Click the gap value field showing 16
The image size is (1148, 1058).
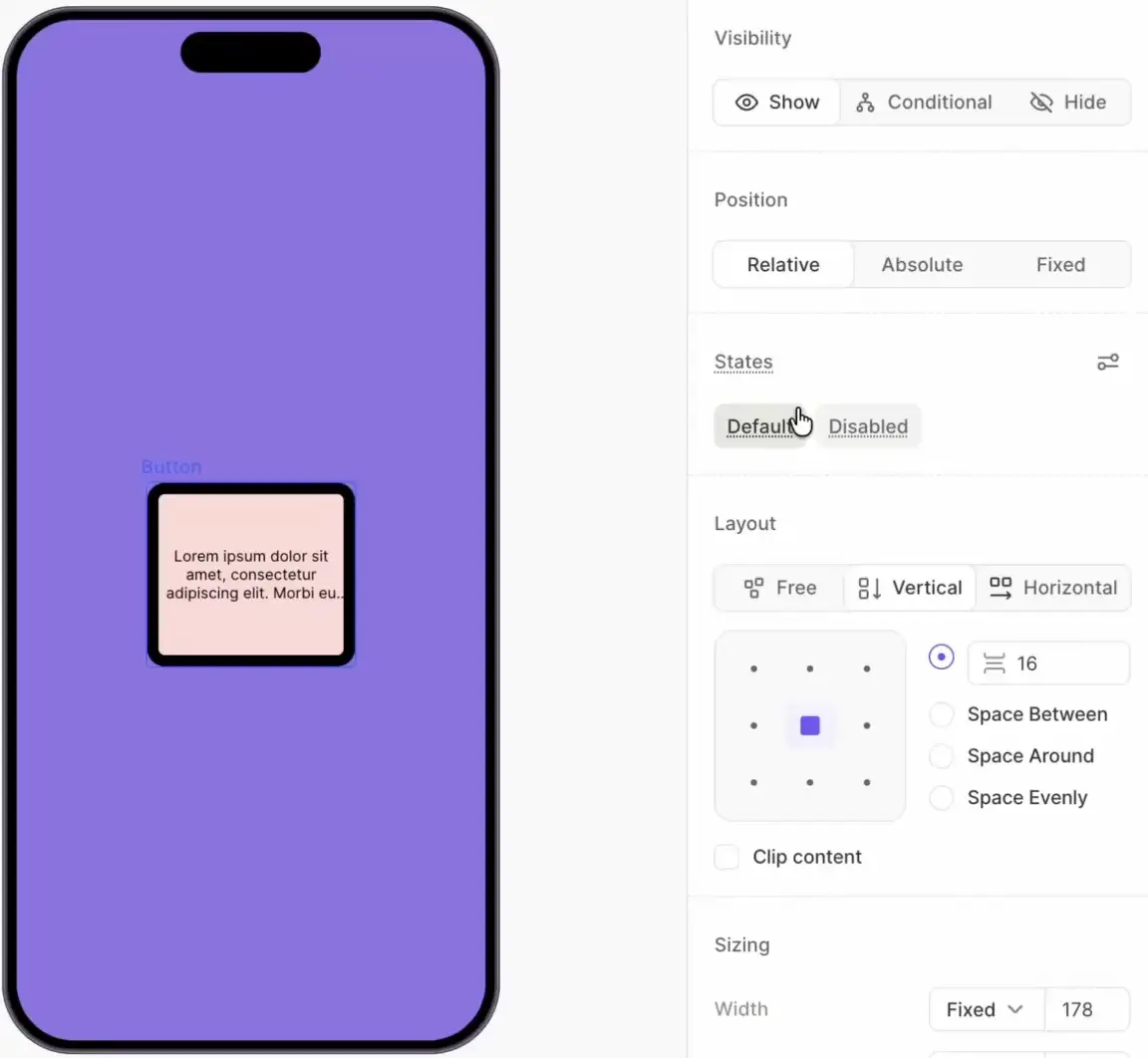tap(1048, 663)
